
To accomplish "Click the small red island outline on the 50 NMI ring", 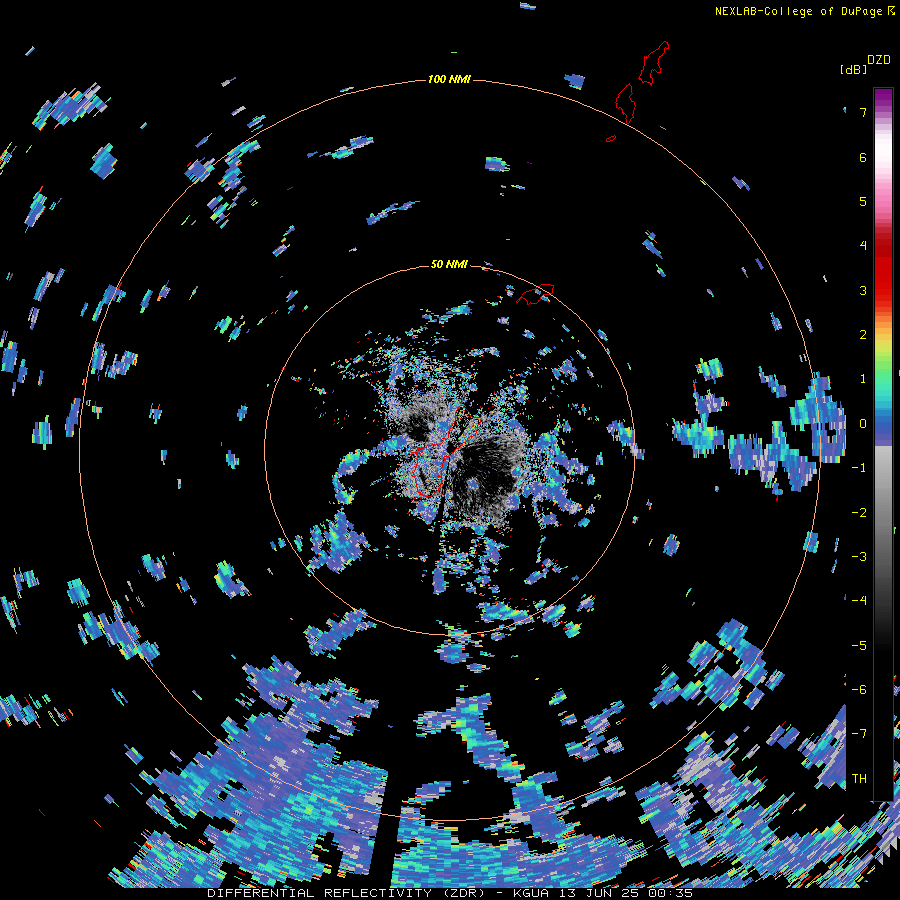I will (x=535, y=294).
